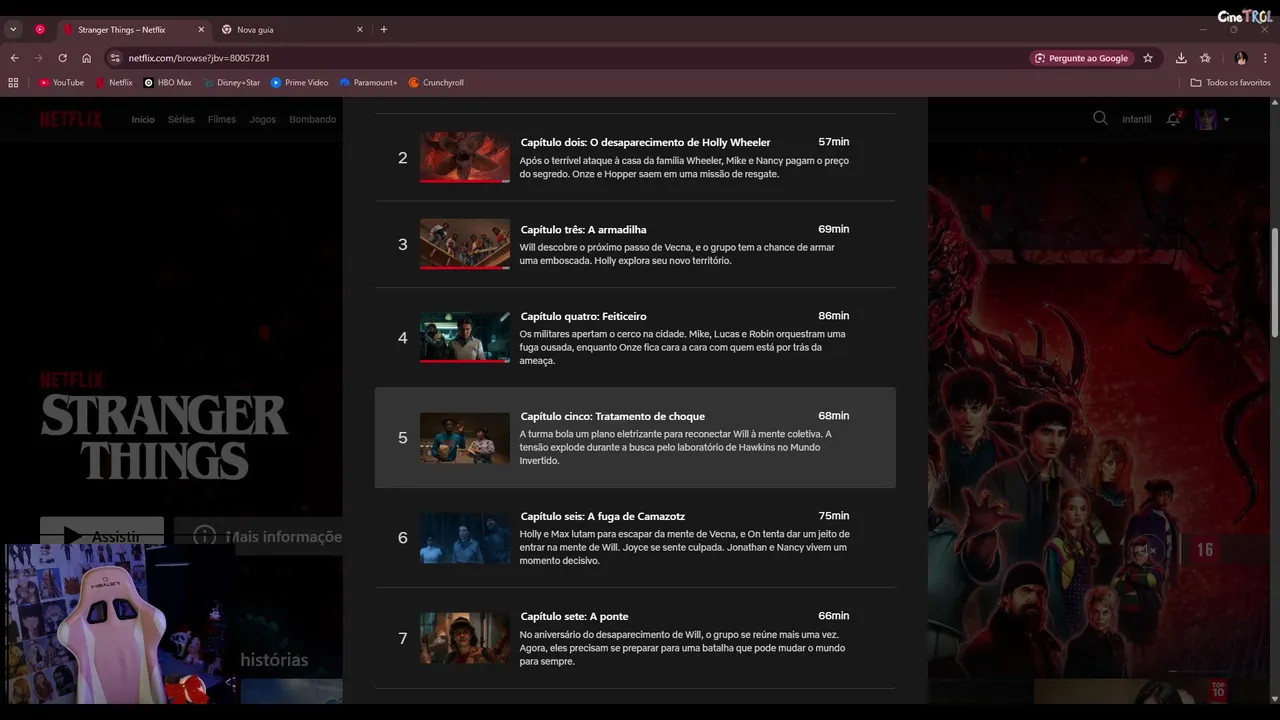Viewport: 1280px width, 720px height.
Task: Open the Paramount+ bookmark
Action: click(369, 83)
